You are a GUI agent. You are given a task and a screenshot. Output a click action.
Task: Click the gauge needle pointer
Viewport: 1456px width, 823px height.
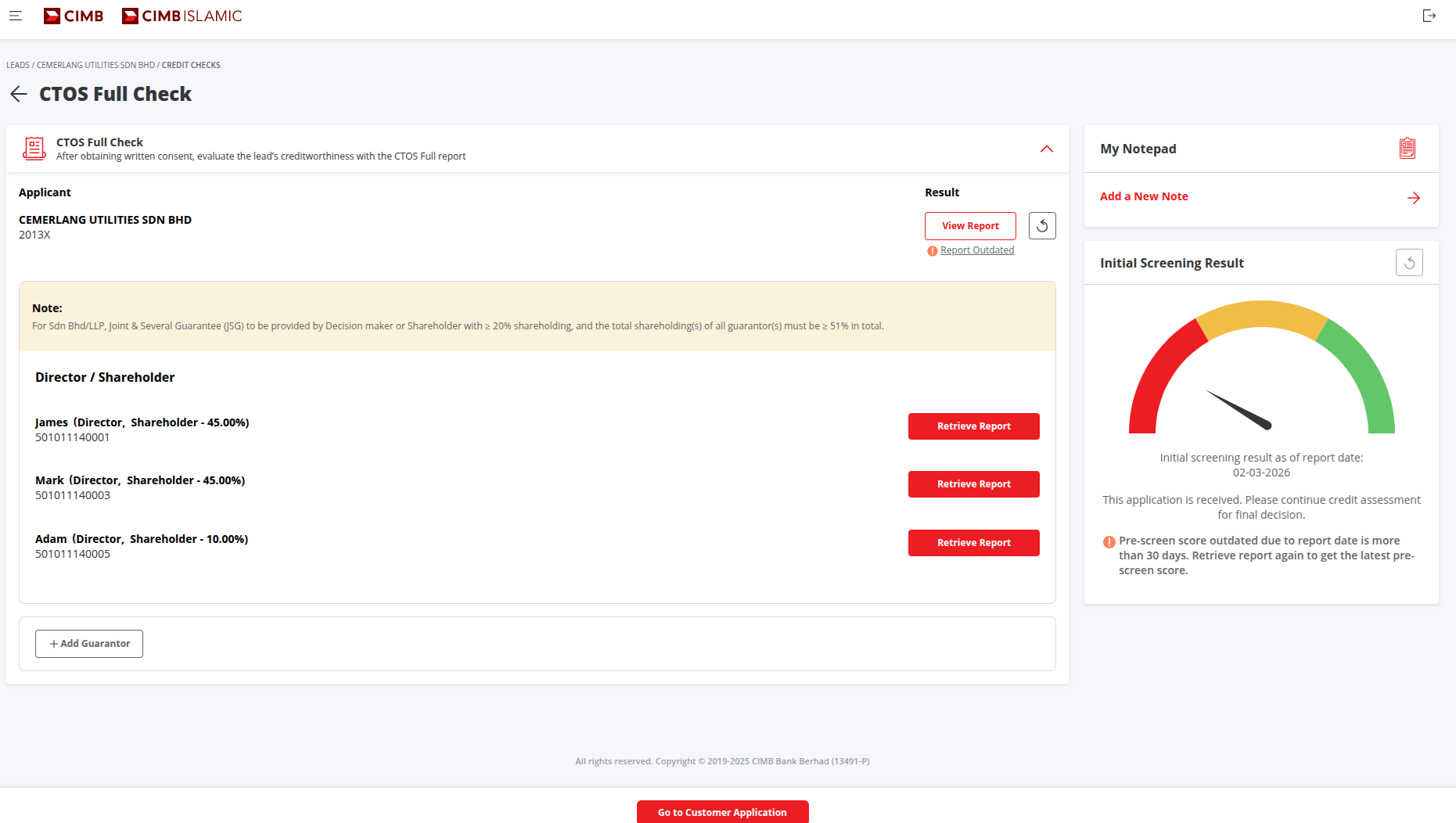(1238, 410)
